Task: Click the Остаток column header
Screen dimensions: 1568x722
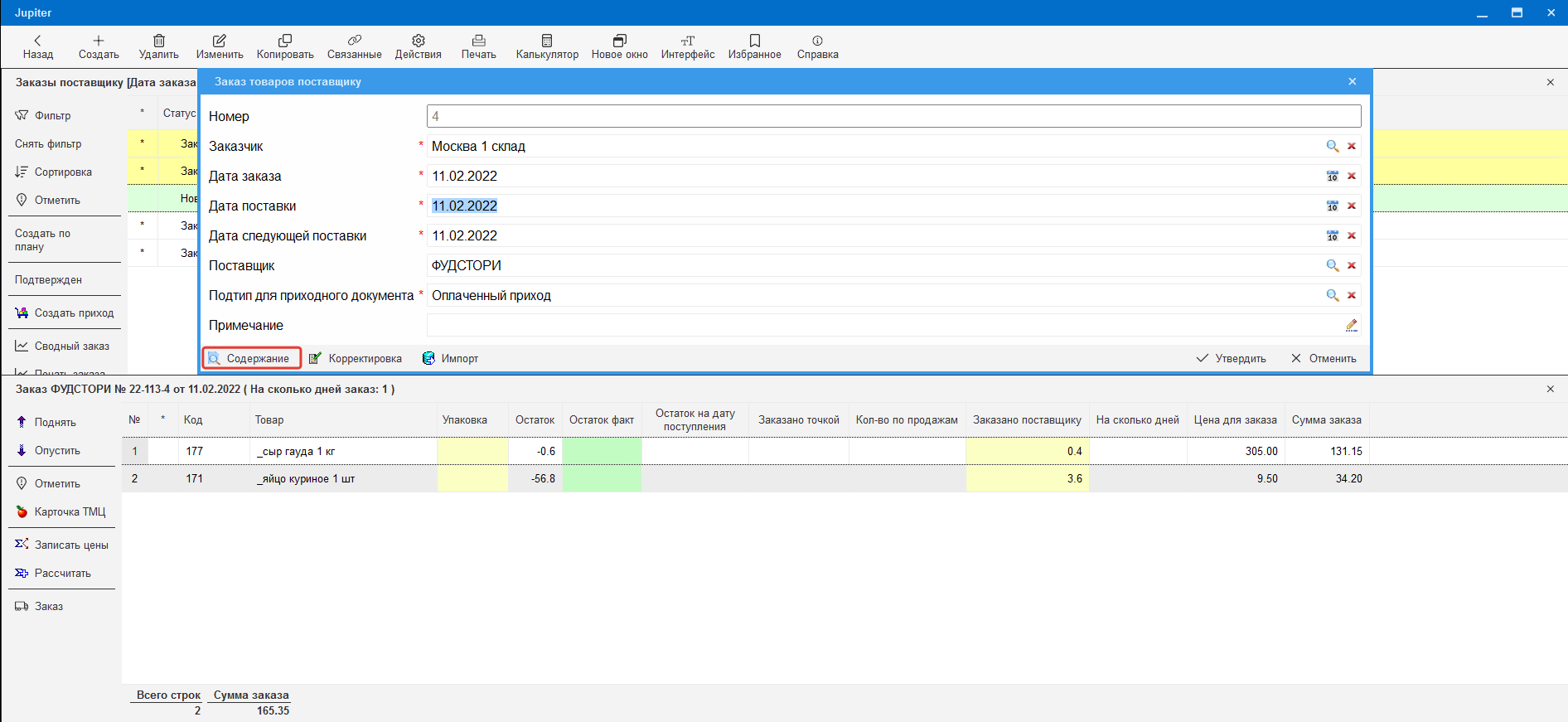Action: [535, 419]
